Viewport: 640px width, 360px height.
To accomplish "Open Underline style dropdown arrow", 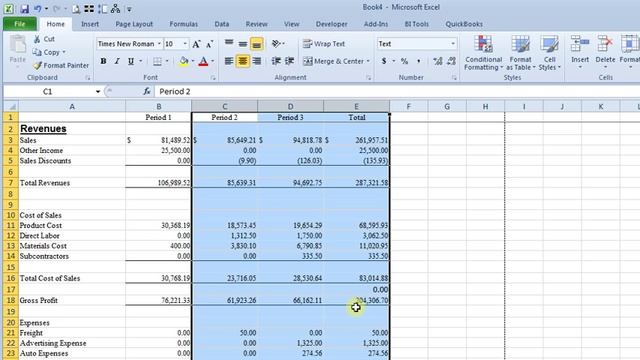I will click(x=141, y=61).
